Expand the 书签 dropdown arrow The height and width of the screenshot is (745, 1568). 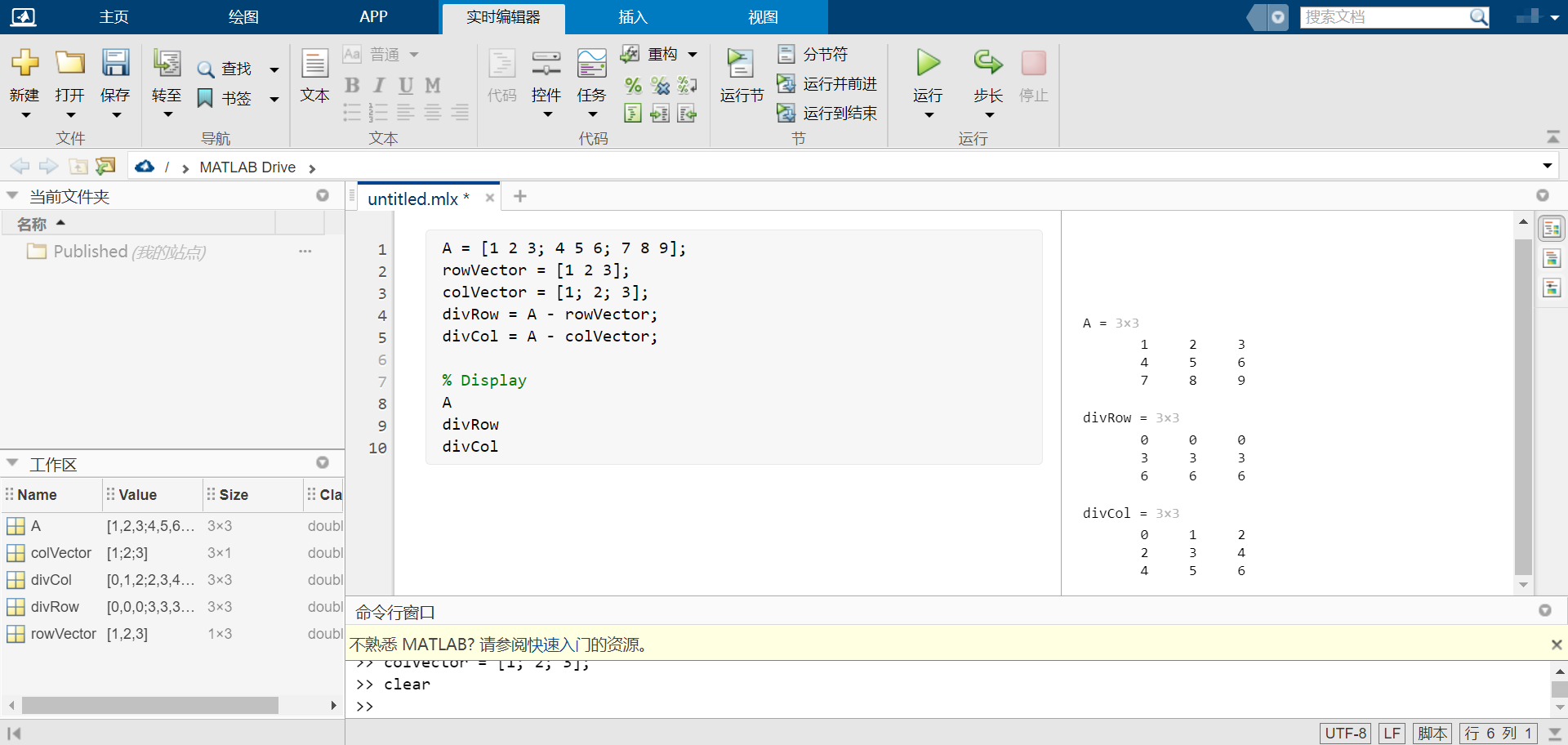coord(274,100)
